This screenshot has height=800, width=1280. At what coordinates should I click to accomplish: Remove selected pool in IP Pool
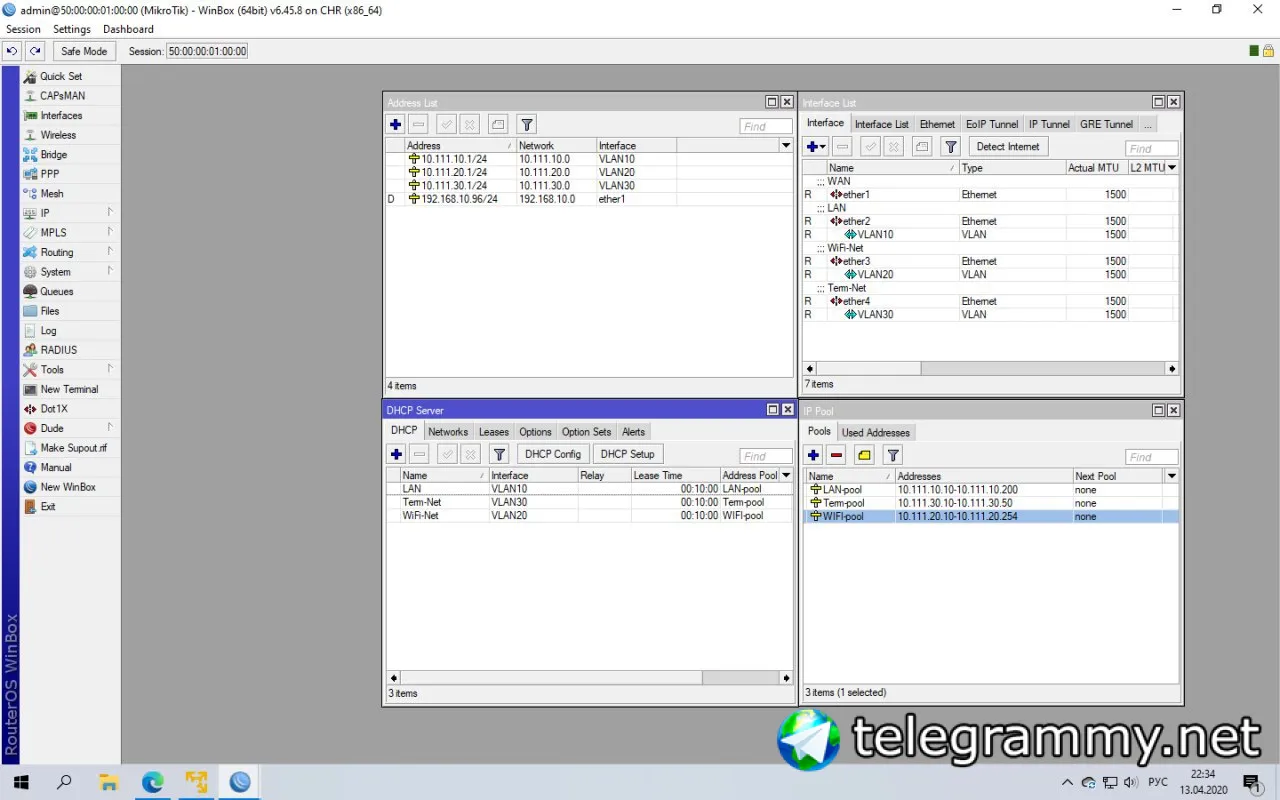pyautogui.click(x=837, y=456)
